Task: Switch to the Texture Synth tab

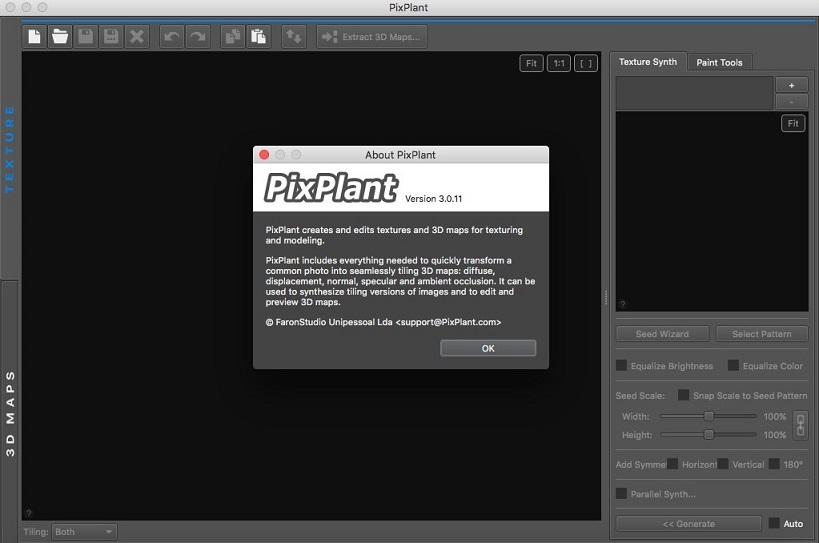Action: click(x=648, y=62)
